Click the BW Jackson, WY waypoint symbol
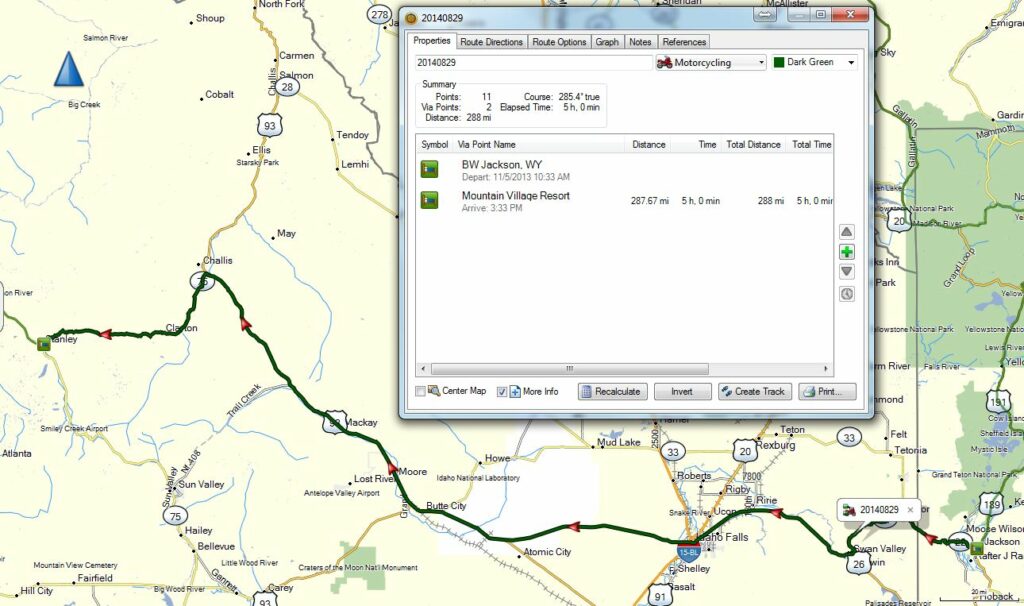This screenshot has width=1024, height=606. tap(429, 168)
